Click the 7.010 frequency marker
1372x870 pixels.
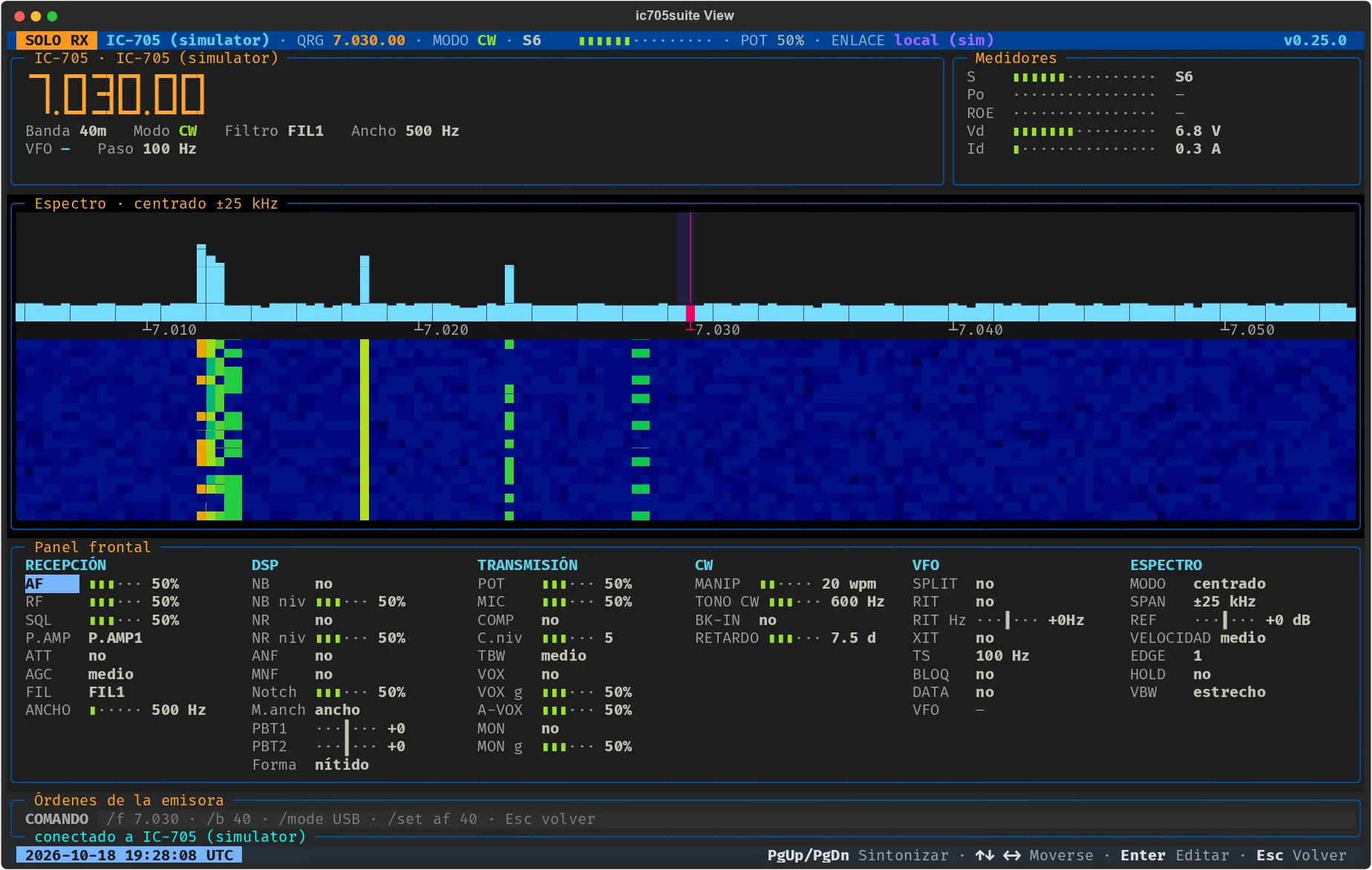[x=170, y=330]
